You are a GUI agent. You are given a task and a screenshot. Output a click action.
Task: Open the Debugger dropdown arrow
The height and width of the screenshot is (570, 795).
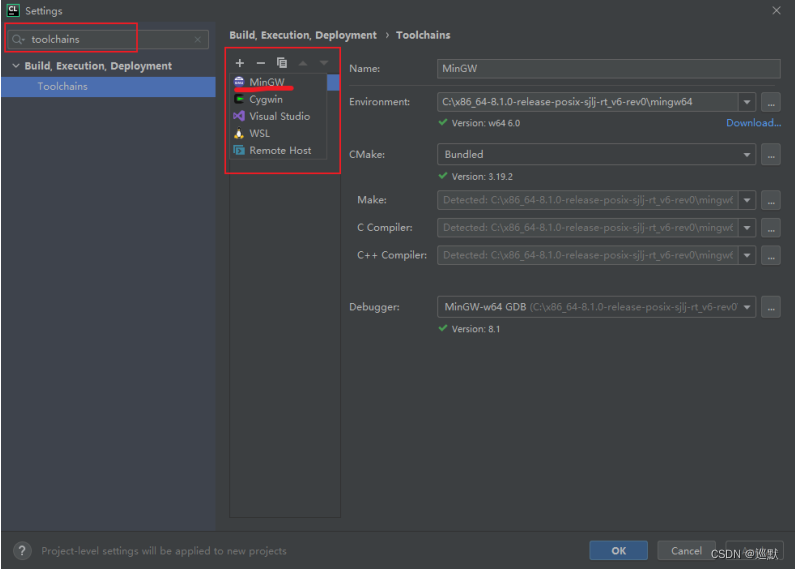(x=747, y=307)
